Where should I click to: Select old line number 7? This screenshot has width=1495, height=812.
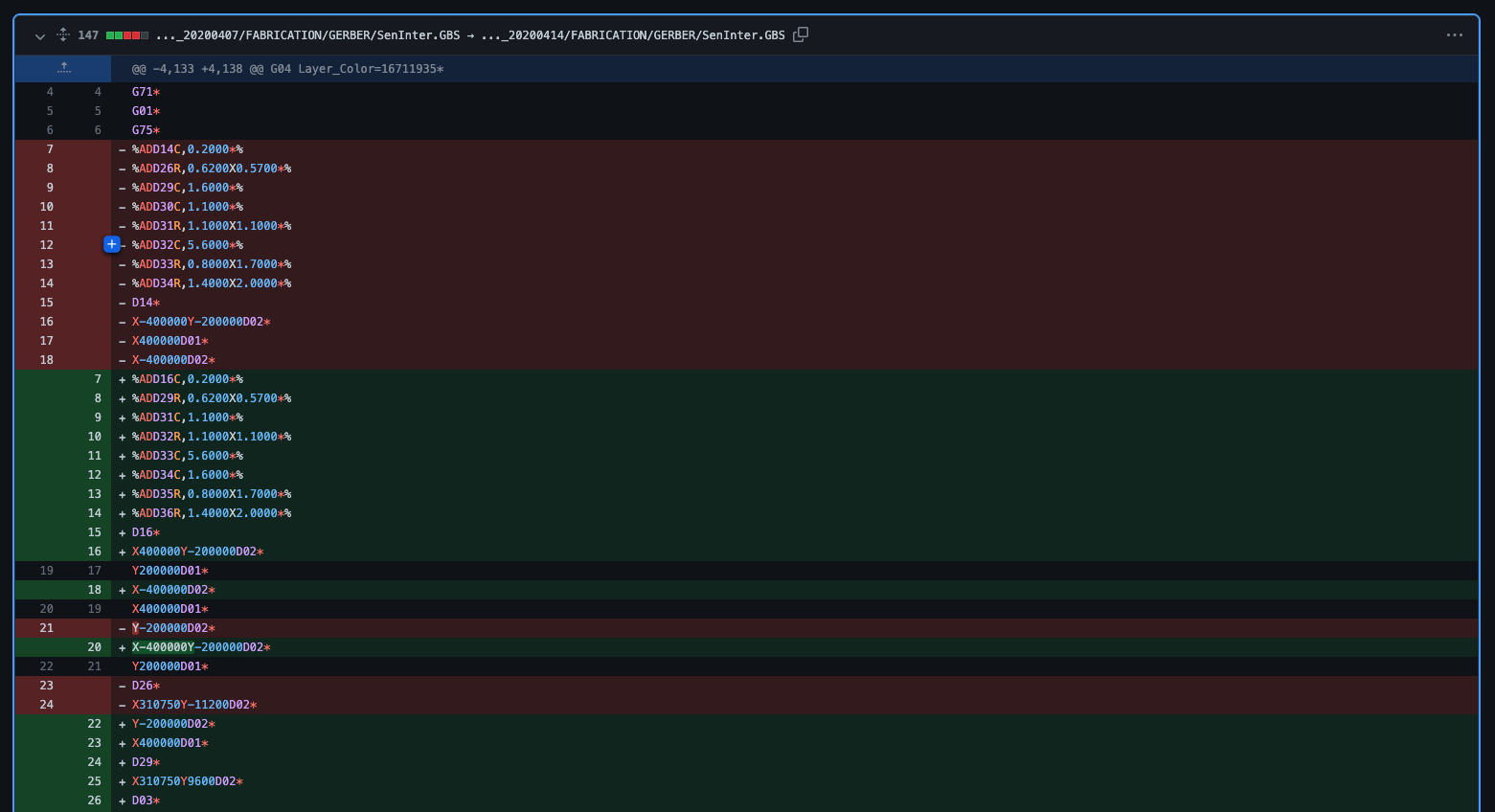pos(49,149)
